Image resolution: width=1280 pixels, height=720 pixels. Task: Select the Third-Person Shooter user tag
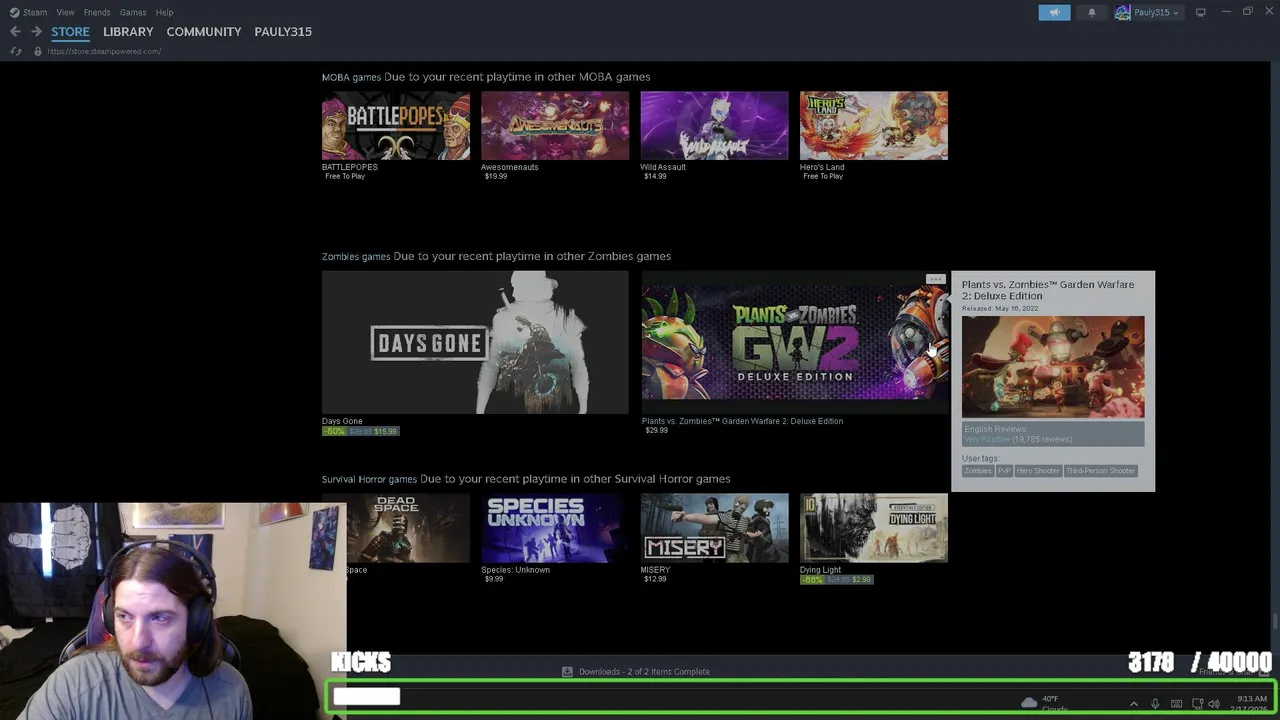(1100, 471)
